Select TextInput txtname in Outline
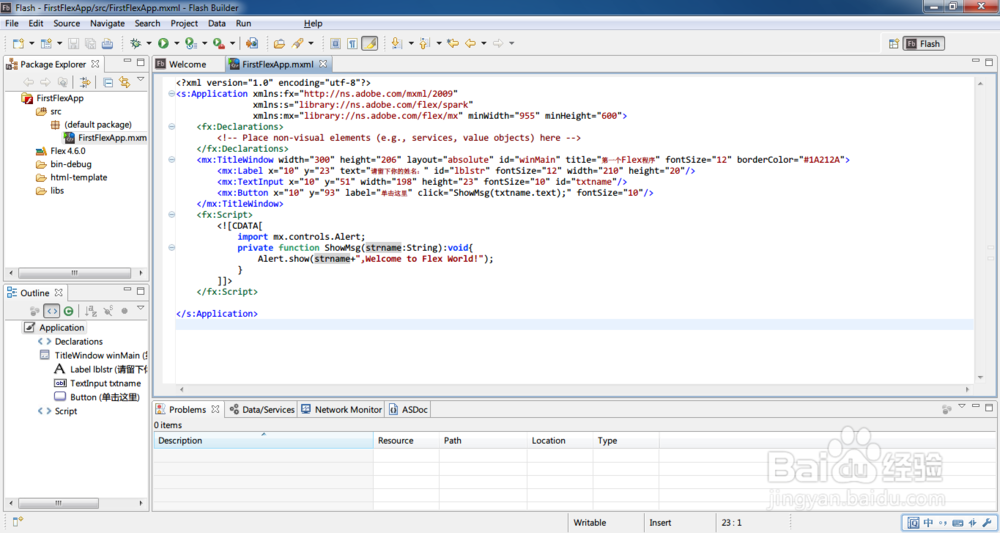 point(105,383)
